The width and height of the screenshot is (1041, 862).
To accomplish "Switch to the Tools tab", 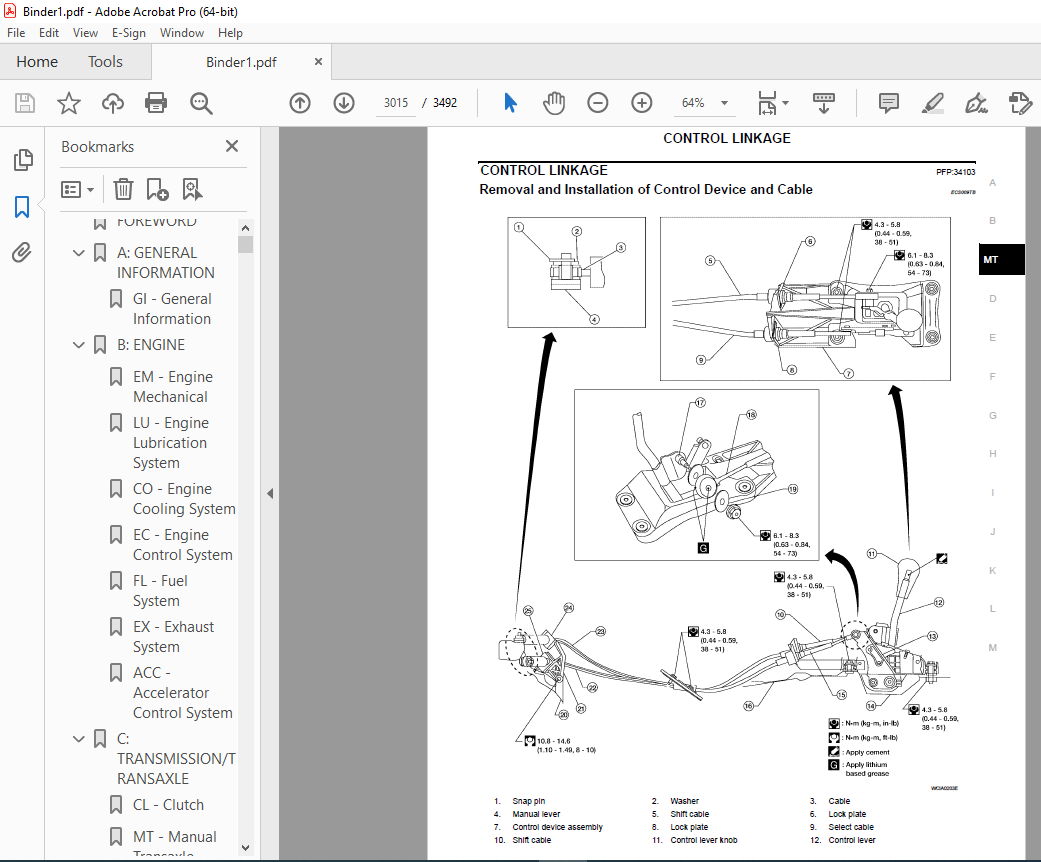I will (x=106, y=62).
